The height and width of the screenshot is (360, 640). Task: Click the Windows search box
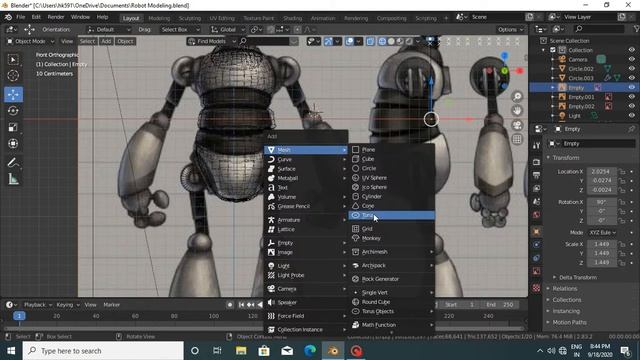(103, 351)
